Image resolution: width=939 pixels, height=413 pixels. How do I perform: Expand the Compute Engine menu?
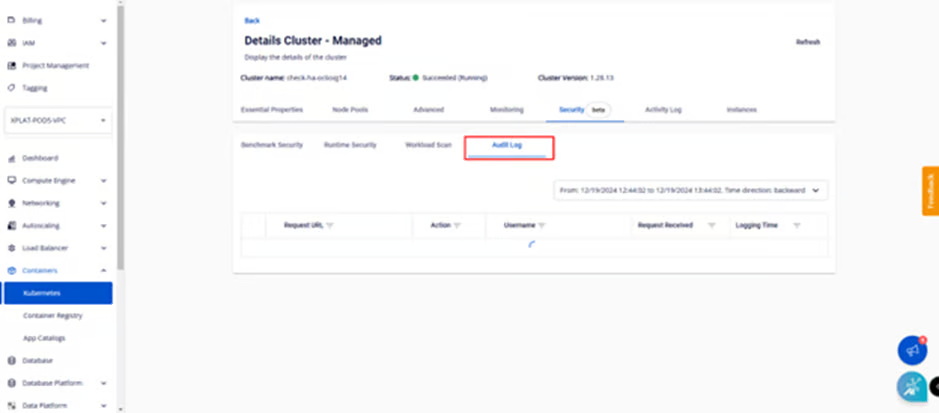tap(104, 181)
